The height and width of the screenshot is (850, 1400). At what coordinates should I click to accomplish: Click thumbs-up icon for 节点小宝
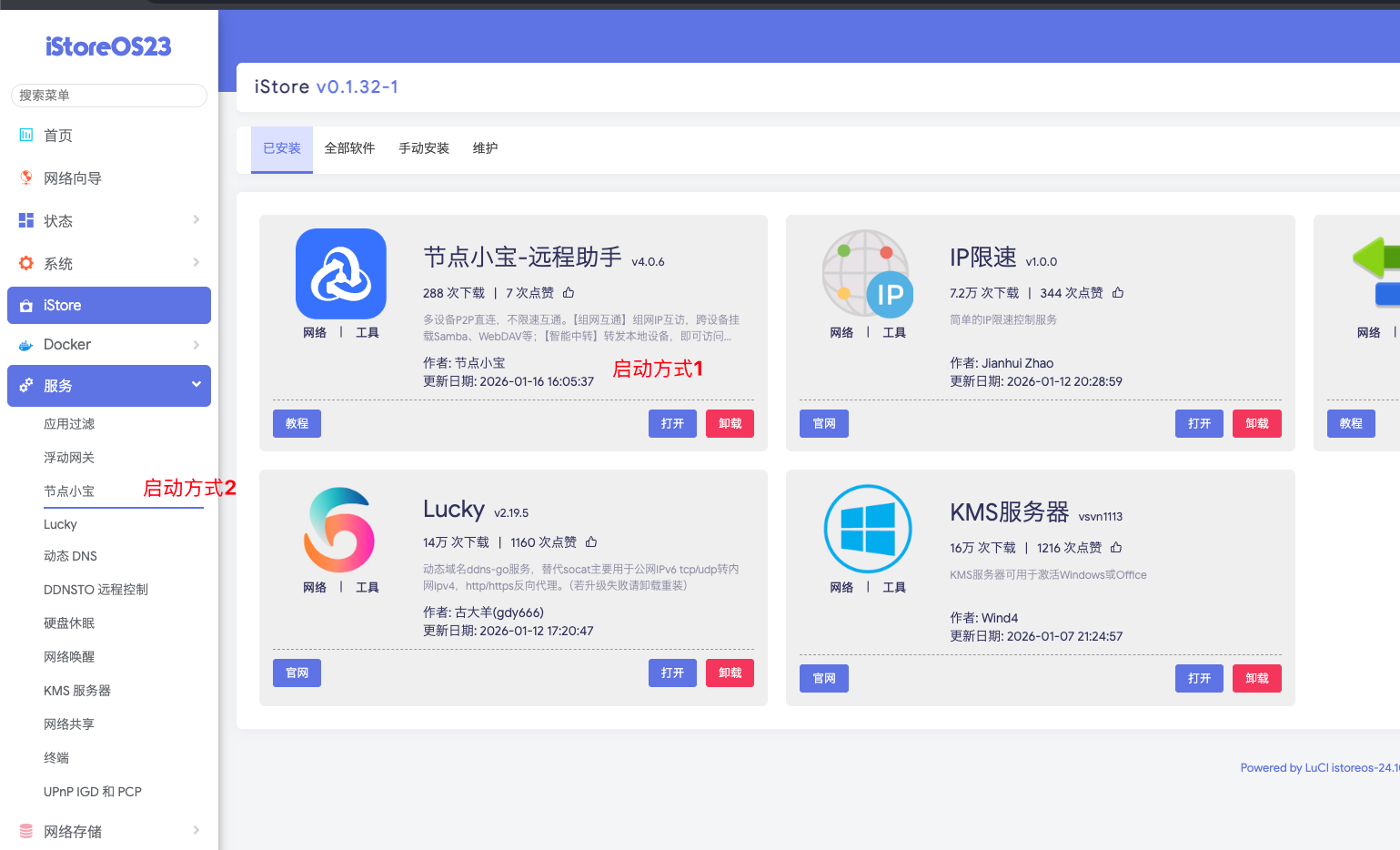[x=569, y=293]
